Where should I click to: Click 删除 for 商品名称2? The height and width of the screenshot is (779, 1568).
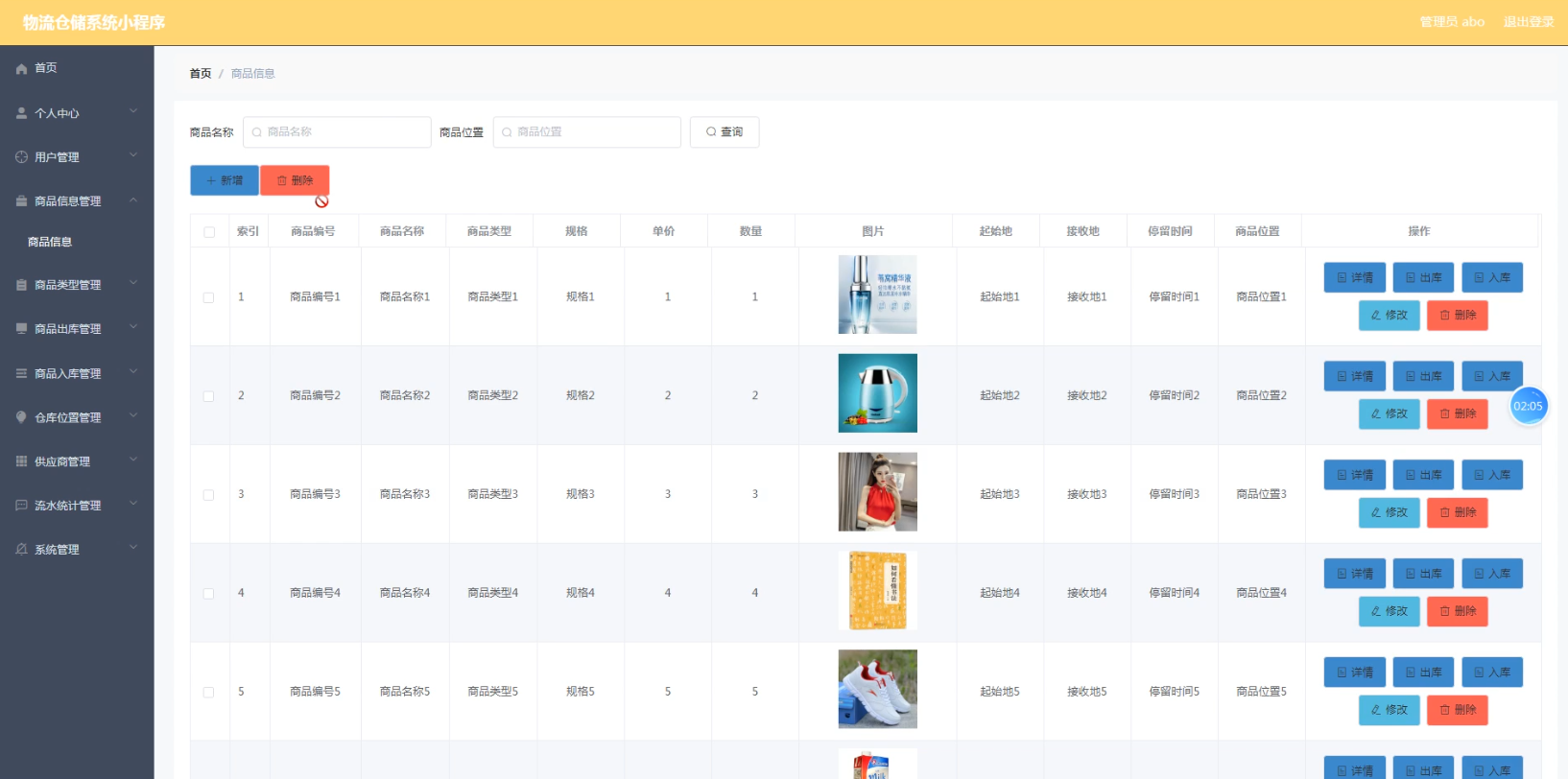[x=1458, y=413]
